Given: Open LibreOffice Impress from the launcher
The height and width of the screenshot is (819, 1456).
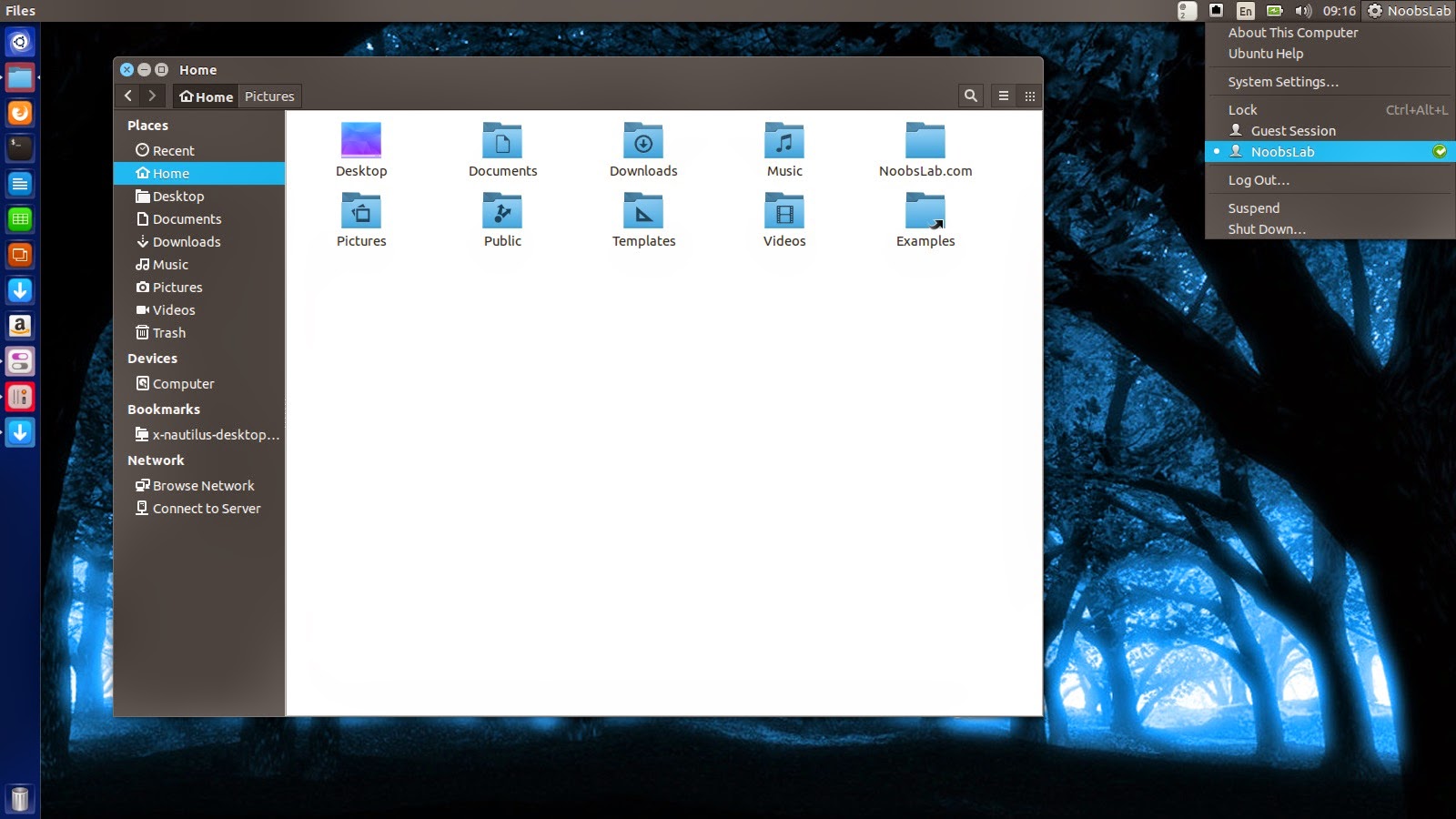Looking at the screenshot, I should 20,255.
